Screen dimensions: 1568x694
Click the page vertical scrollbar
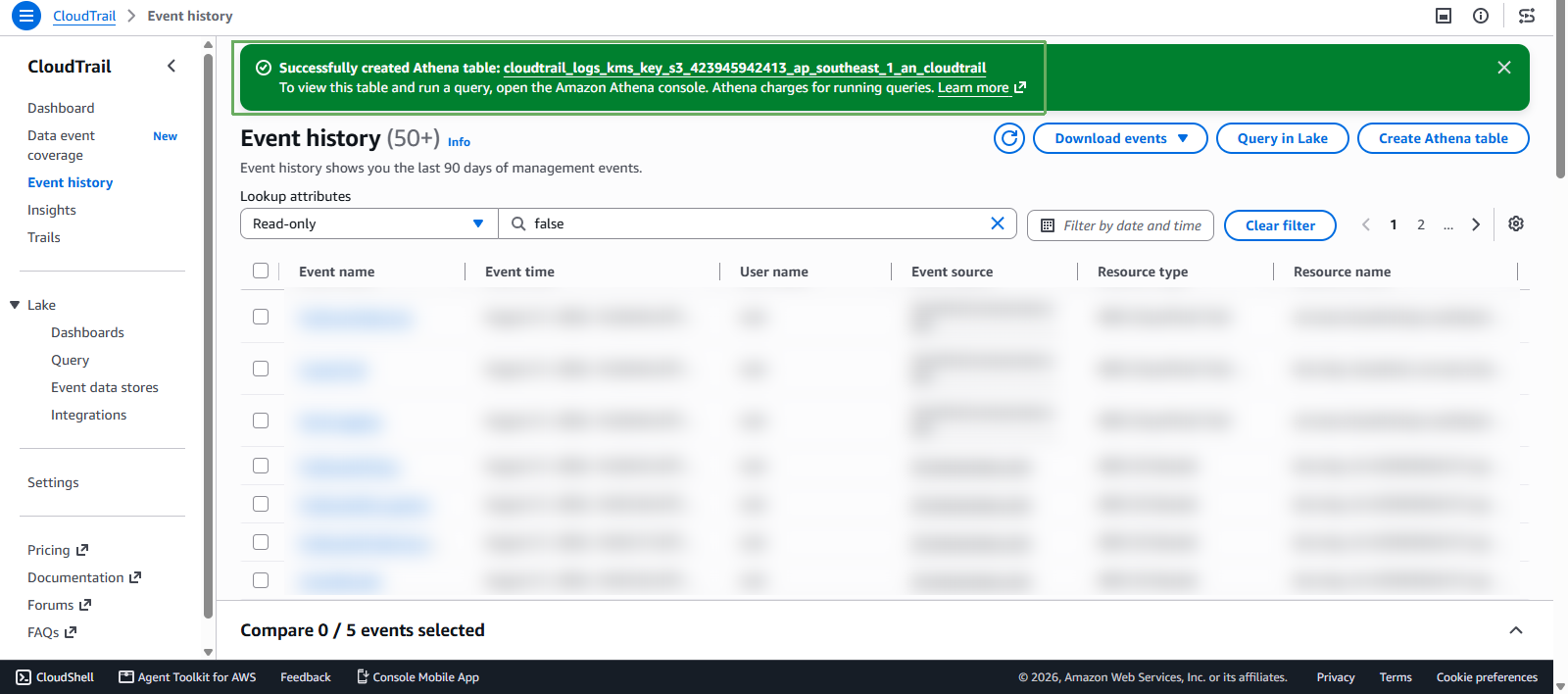click(x=1560, y=88)
